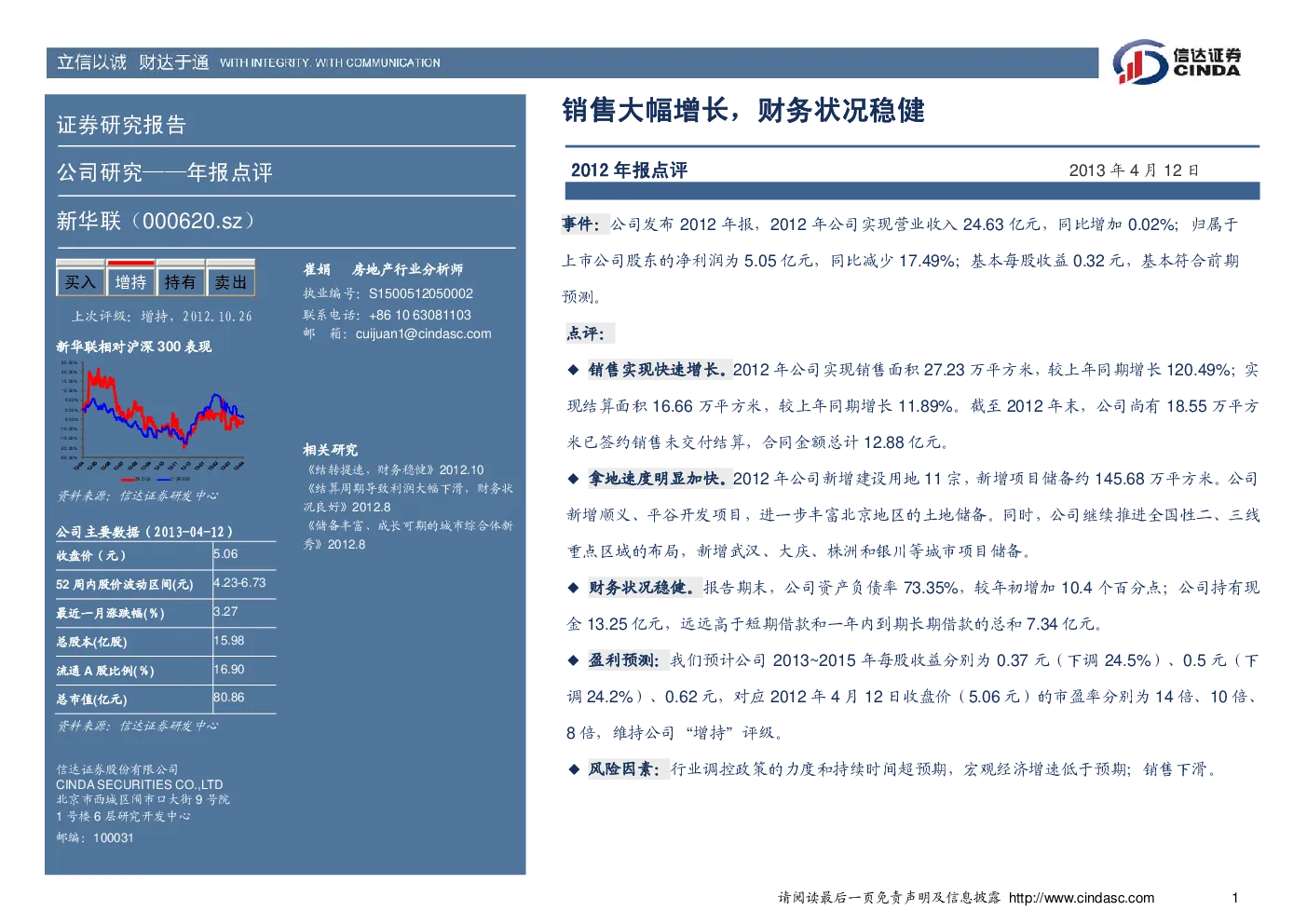Select the 持有 rating box
Viewport: 1307px width, 924px height.
[x=180, y=281]
